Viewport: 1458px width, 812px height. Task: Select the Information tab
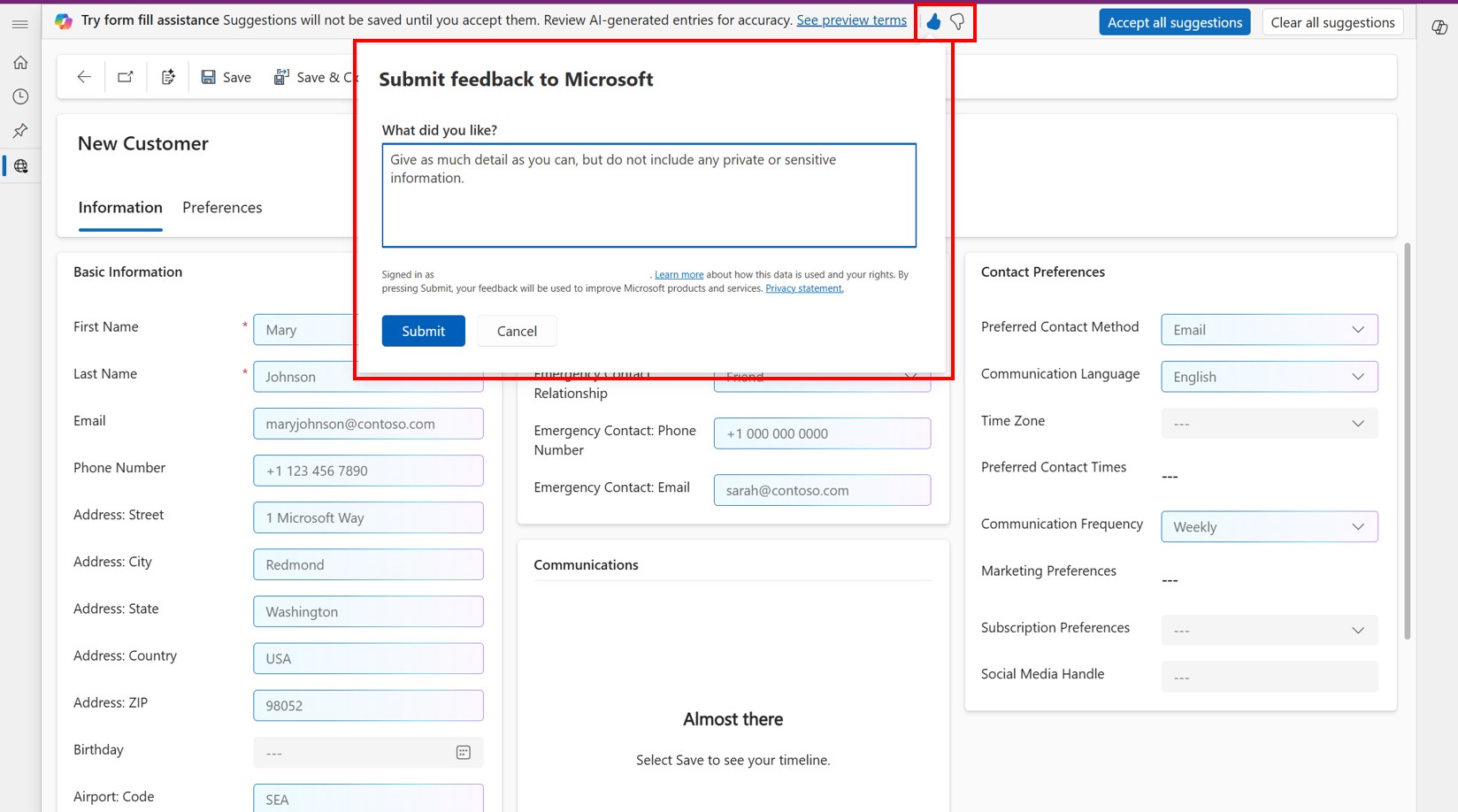point(119,207)
